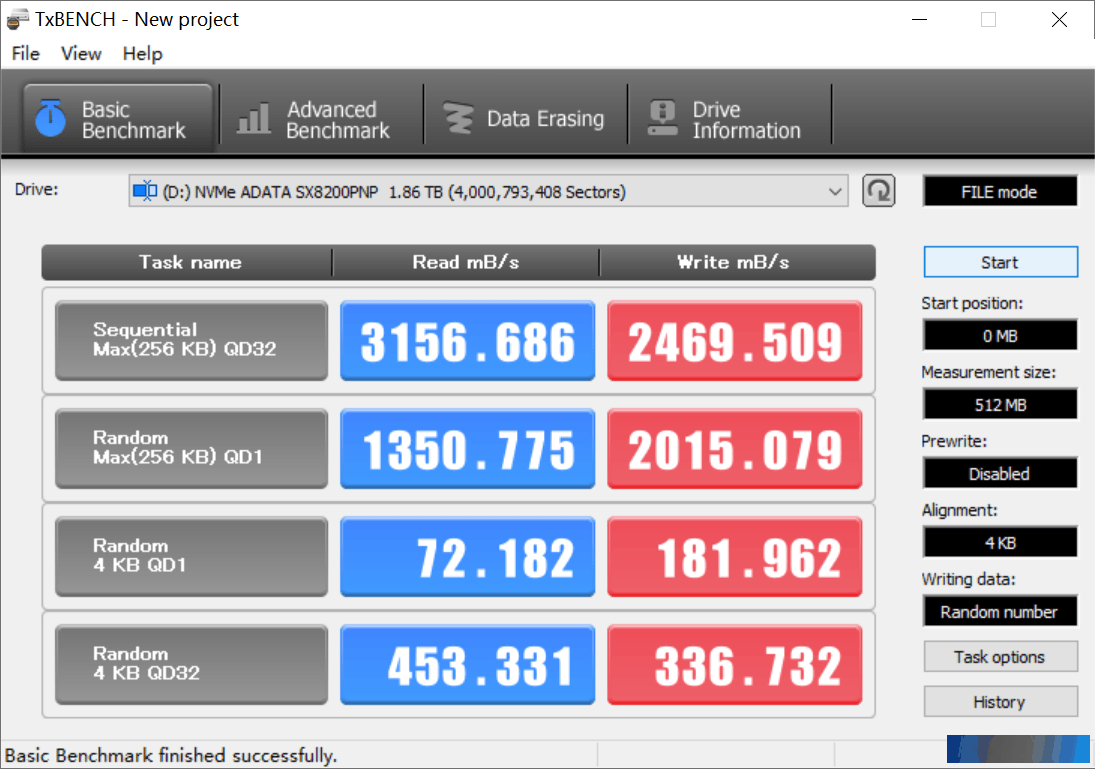
Task: Open the Writing data Random number dropdown
Action: click(1000, 612)
